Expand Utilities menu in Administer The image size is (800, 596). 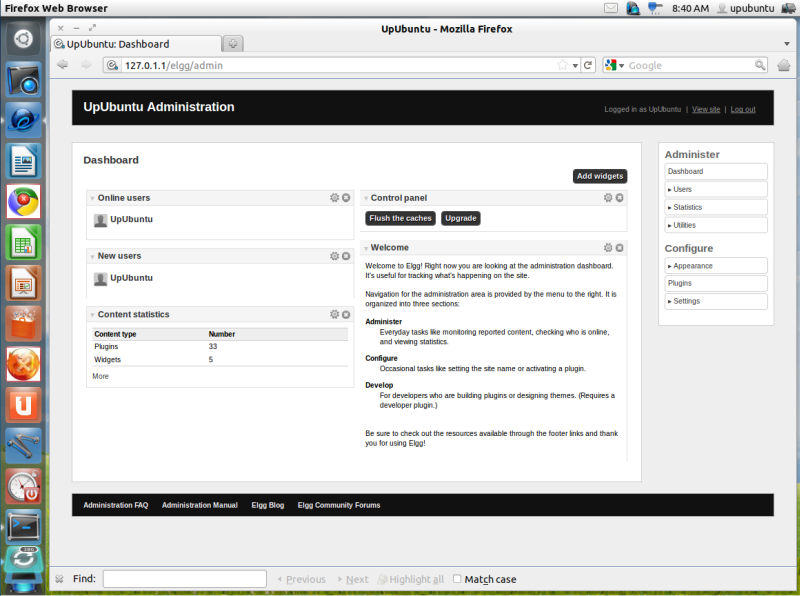tap(716, 225)
